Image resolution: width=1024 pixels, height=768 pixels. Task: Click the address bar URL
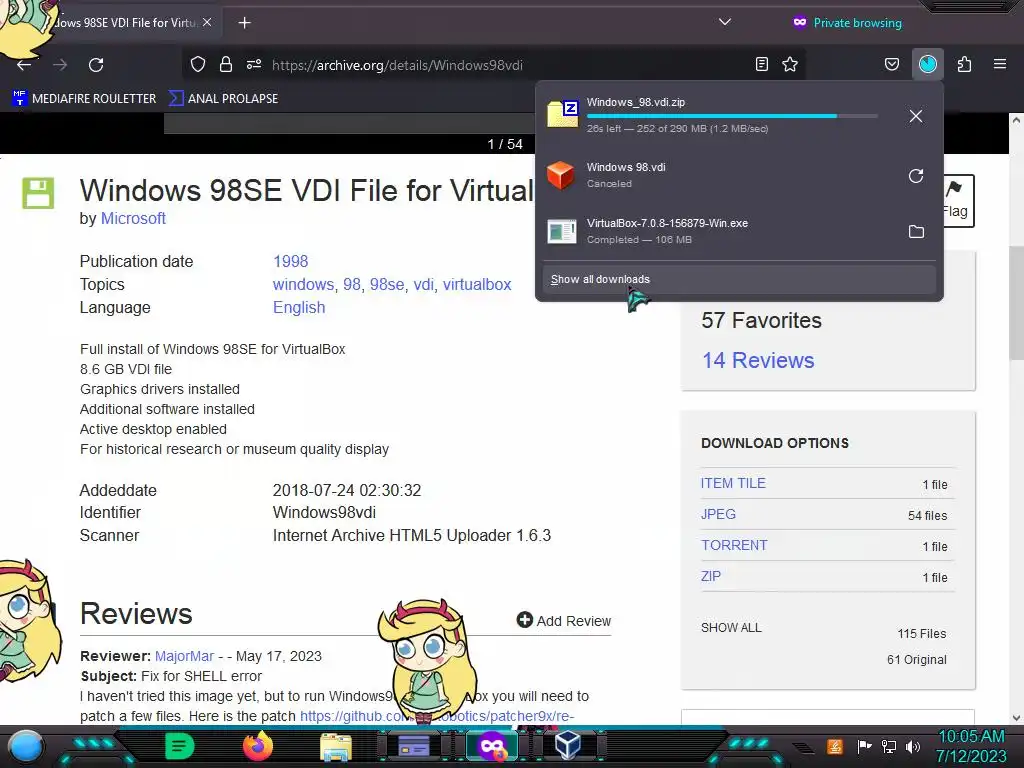coord(397,65)
